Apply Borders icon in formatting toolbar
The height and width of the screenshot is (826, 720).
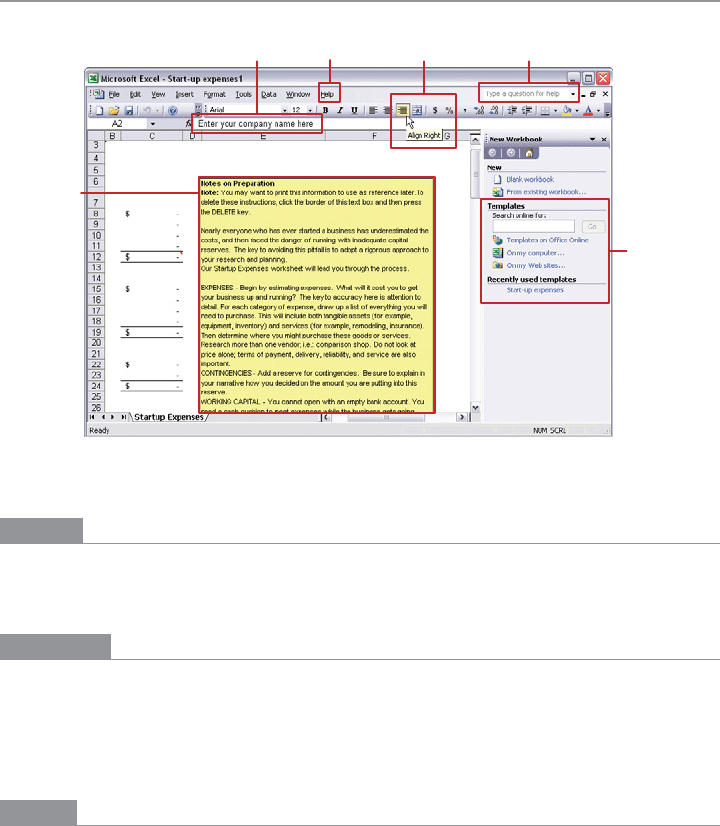click(x=545, y=110)
